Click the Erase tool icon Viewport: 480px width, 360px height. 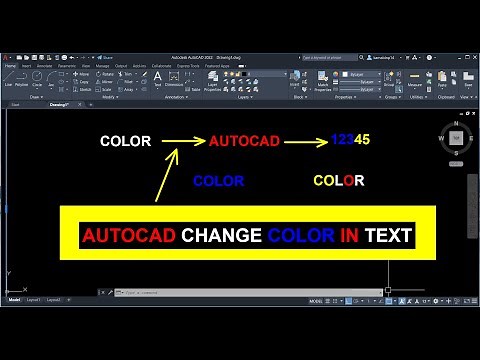coord(144,74)
